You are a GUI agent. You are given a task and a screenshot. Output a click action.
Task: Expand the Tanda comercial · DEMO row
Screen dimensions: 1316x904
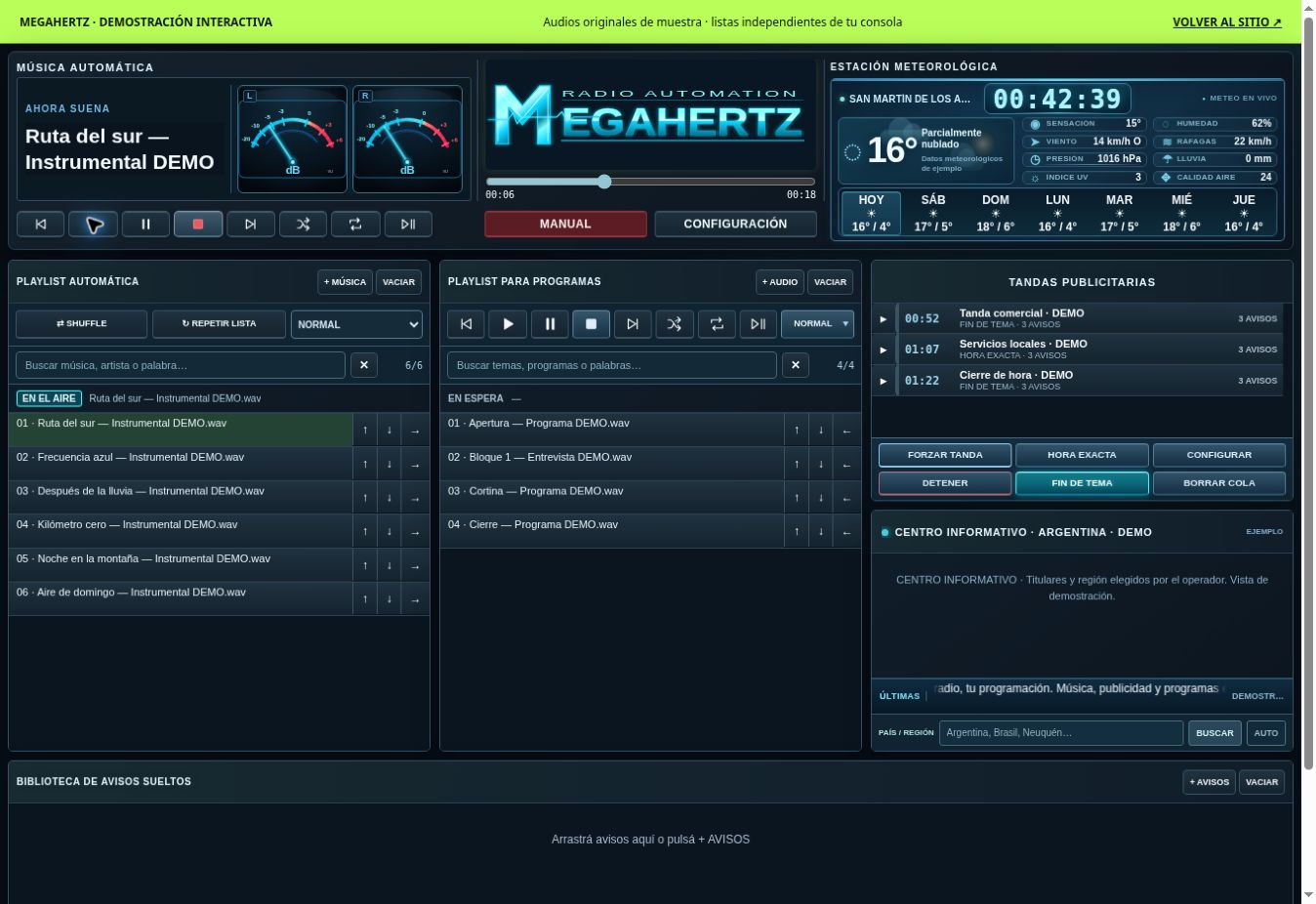(884, 319)
